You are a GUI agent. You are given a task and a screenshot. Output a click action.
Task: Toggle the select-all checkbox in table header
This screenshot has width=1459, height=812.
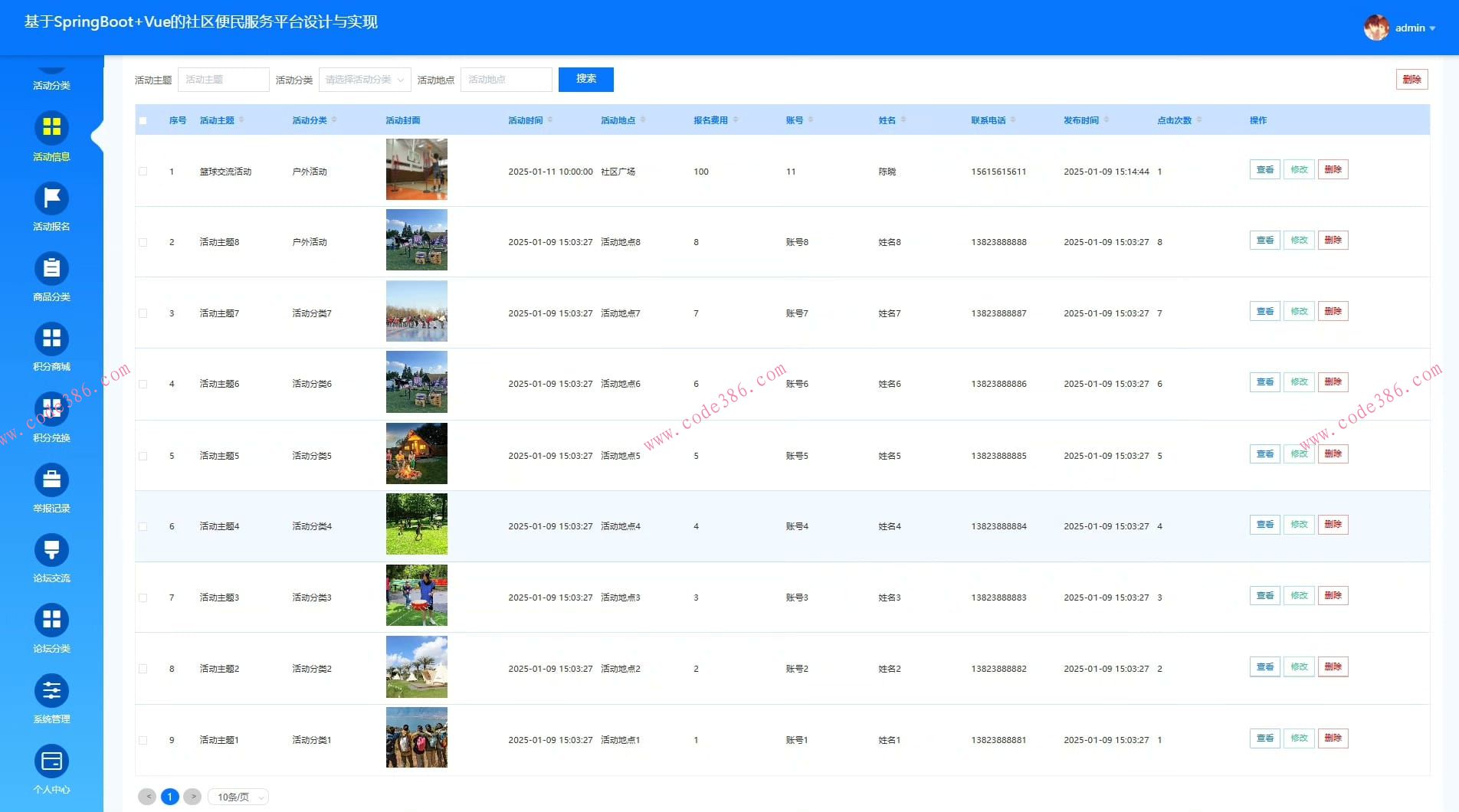point(143,120)
